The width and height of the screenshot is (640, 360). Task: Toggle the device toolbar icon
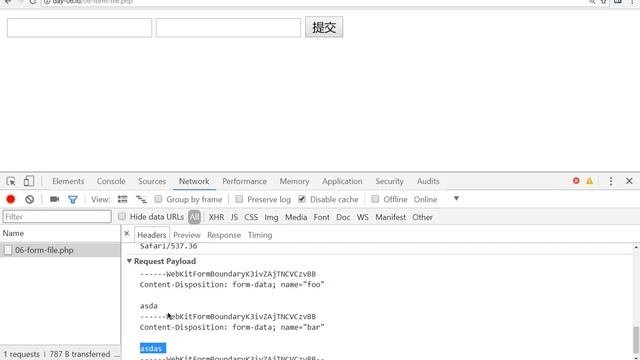click(29, 181)
